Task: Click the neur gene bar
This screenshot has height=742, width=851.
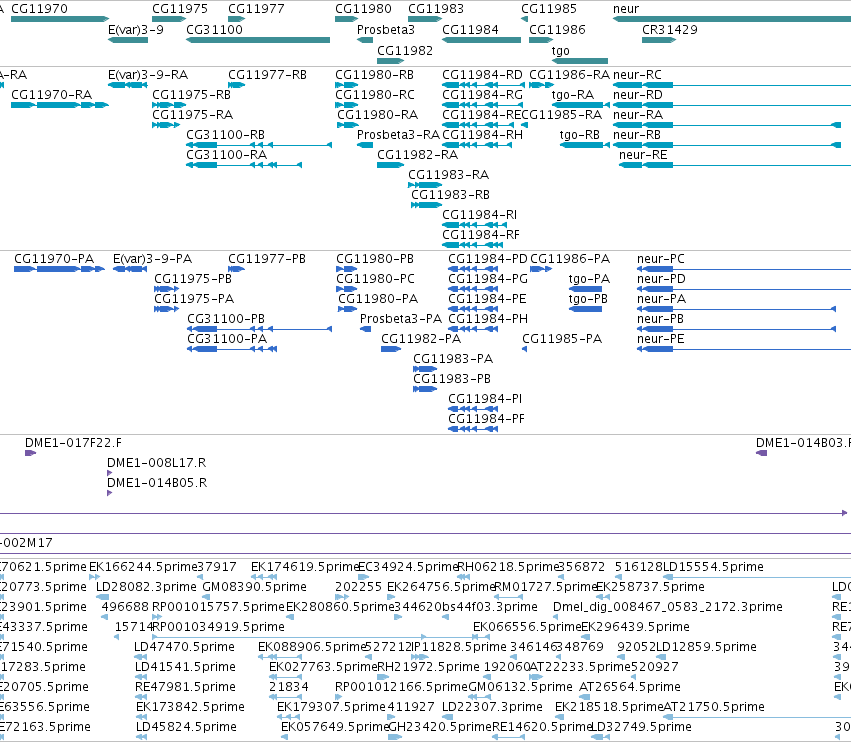Action: (x=732, y=19)
